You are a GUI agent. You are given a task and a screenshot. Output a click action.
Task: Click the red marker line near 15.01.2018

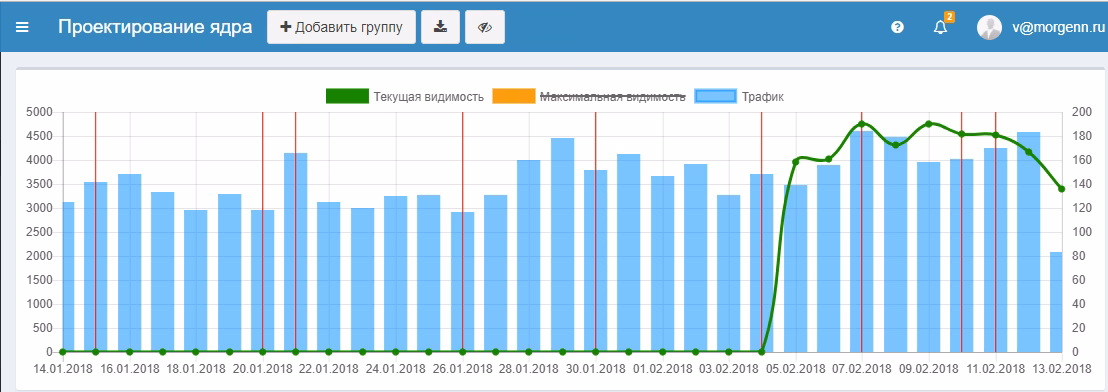tap(95, 232)
